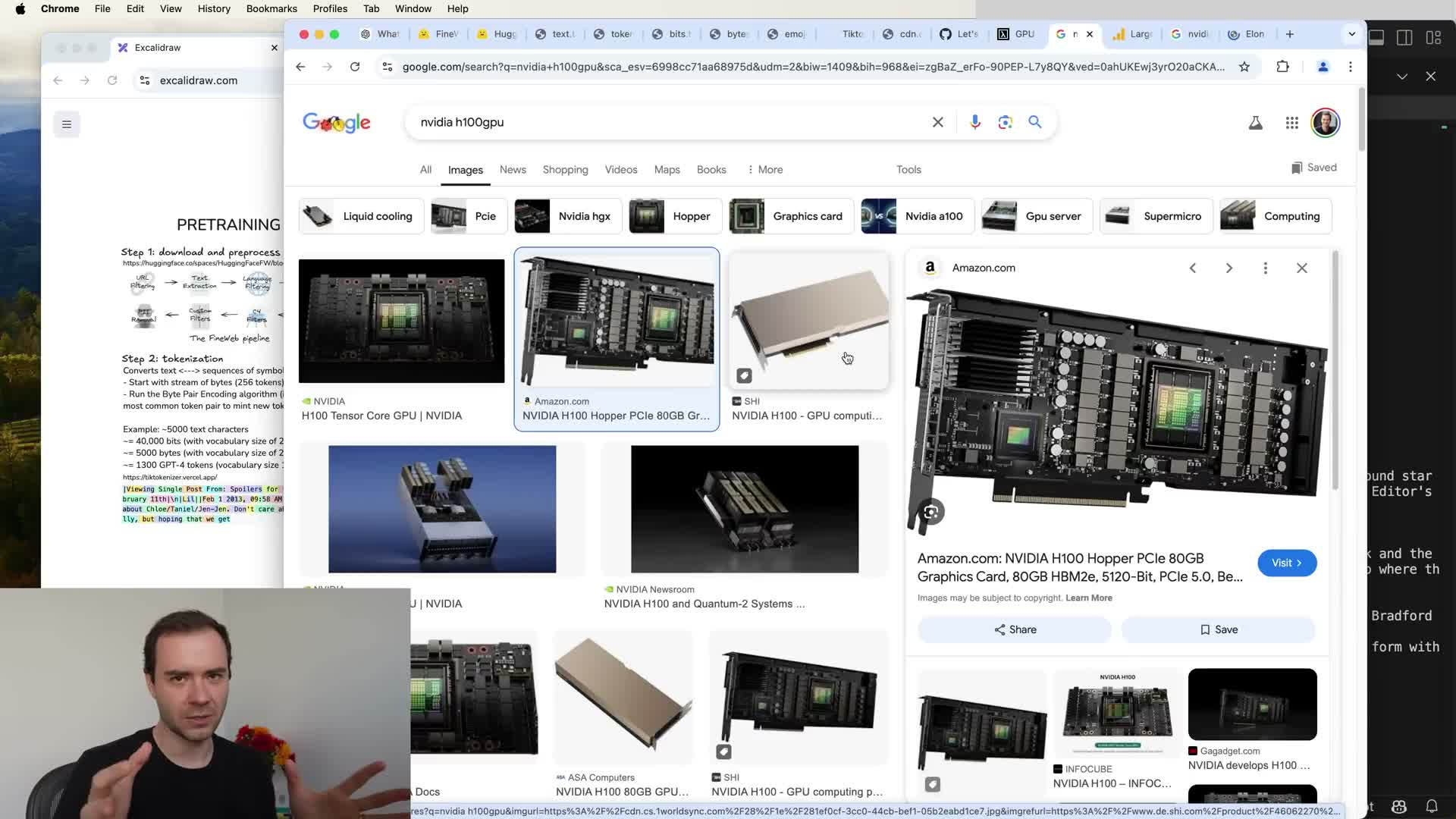Click the Share button in preview panel

coord(1015,629)
